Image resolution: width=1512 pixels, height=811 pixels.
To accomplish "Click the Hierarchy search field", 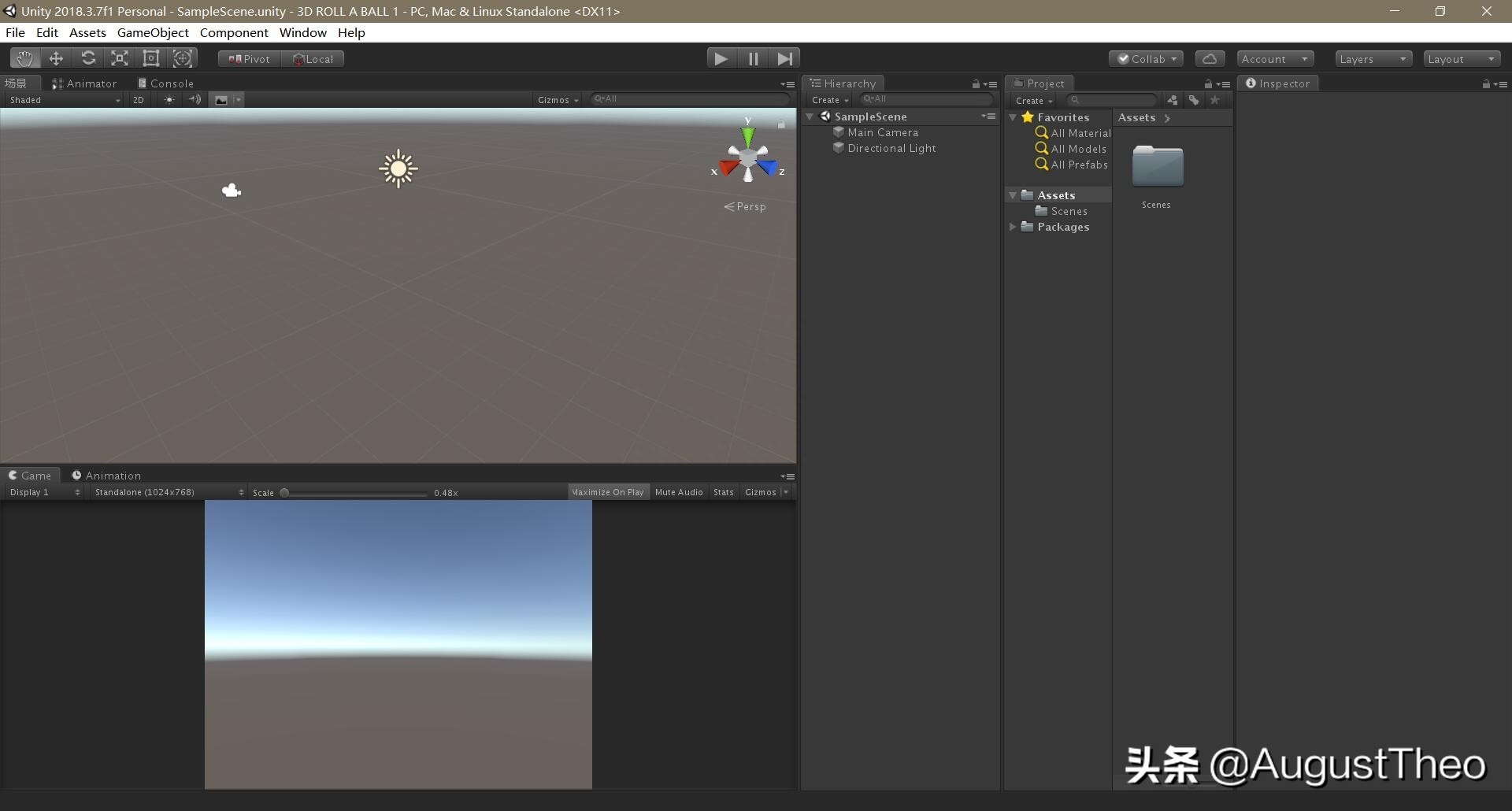I will (x=927, y=99).
